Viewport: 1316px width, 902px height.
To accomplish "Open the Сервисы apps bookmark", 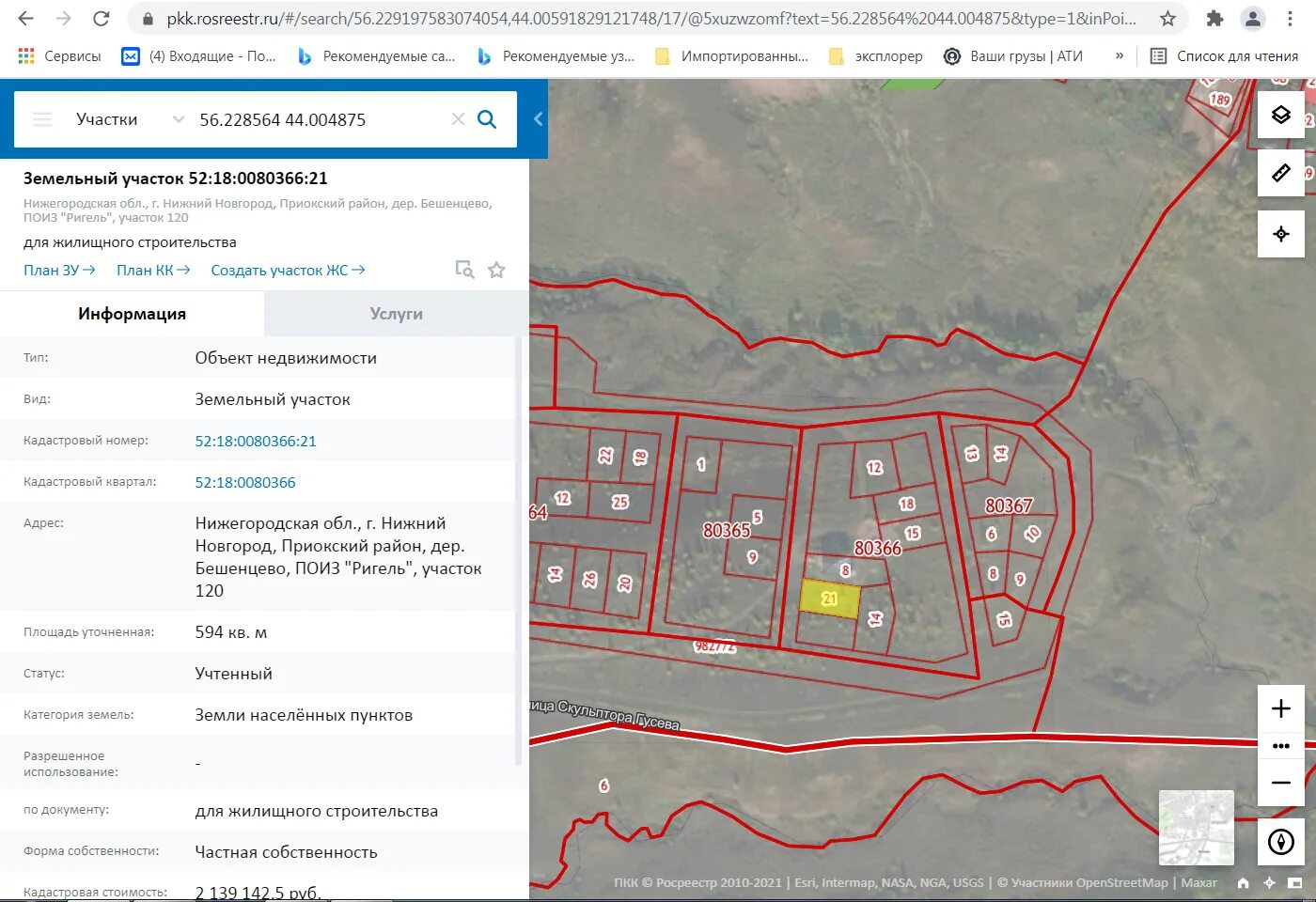I will pyautogui.click(x=59, y=56).
